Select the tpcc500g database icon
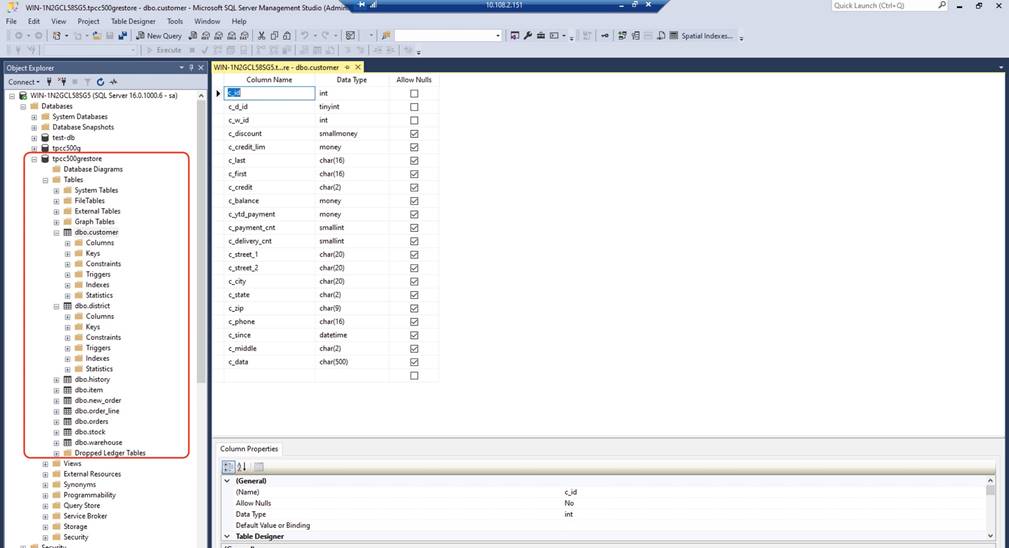 pyautogui.click(x=45, y=148)
